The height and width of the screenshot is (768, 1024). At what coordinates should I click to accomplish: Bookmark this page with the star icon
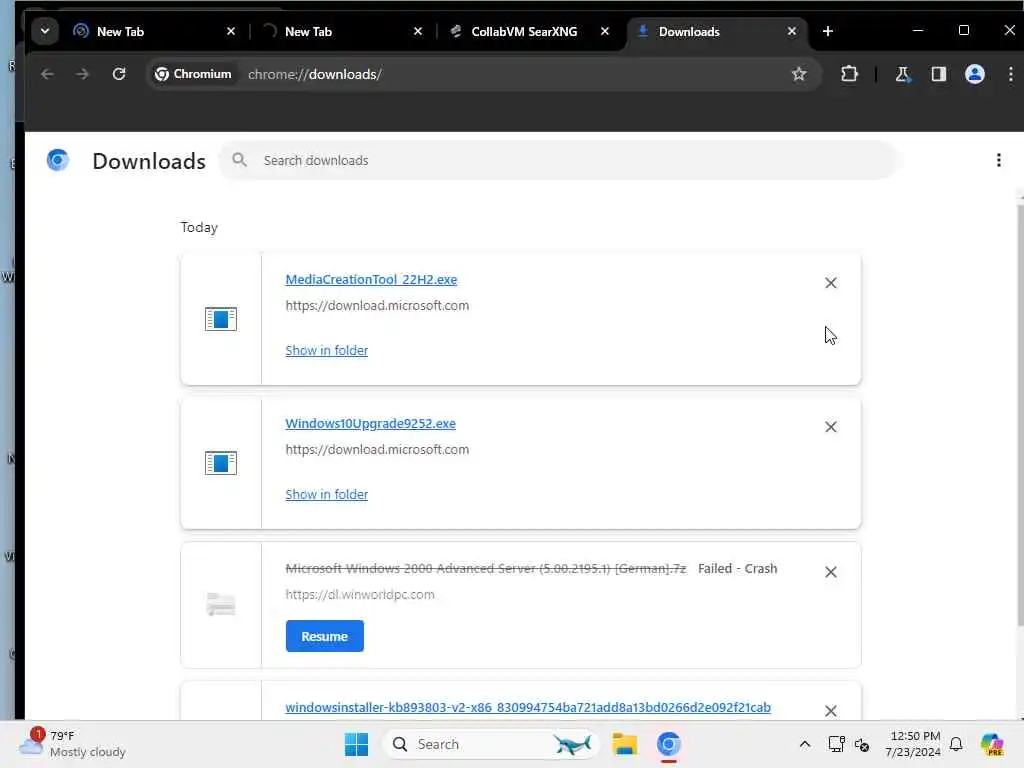click(x=799, y=74)
